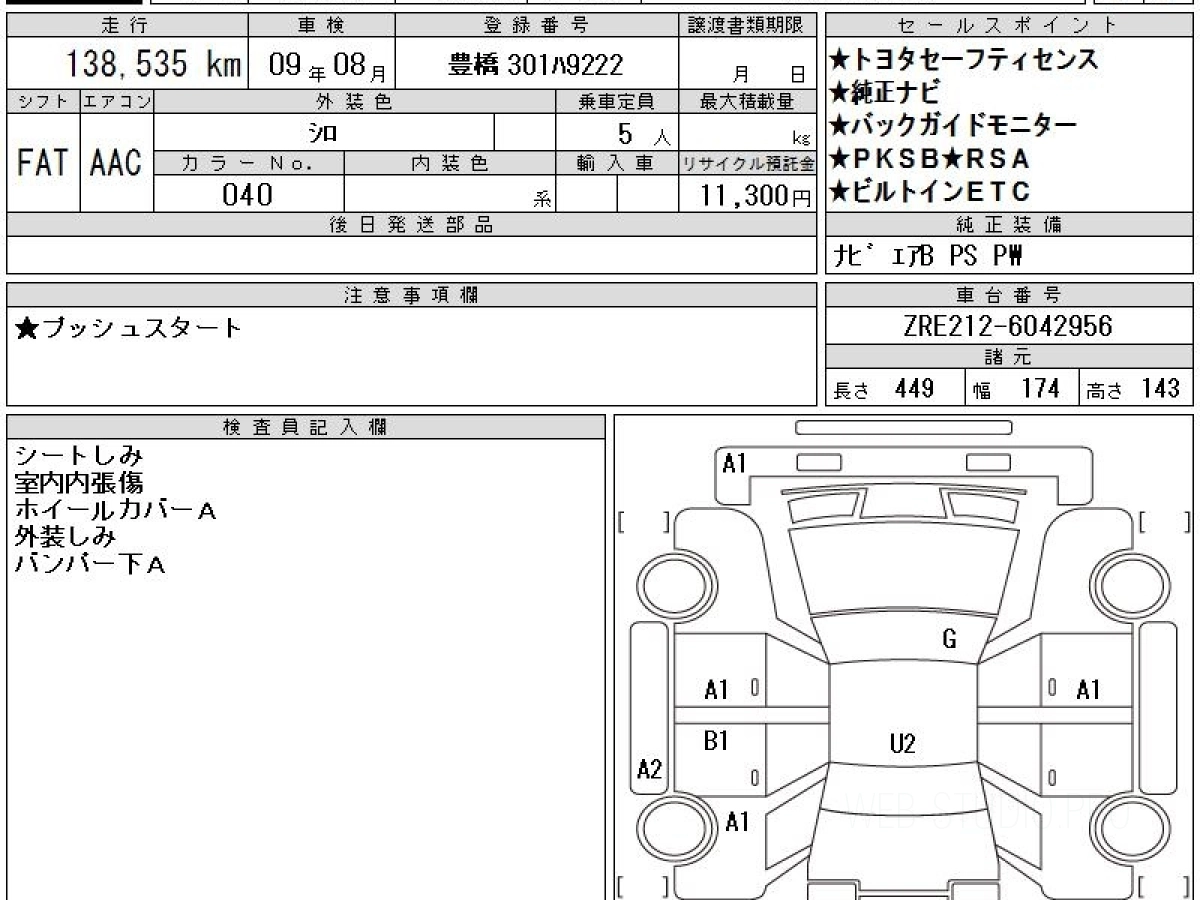Screen dimensions: 1200x900
Task: Select the AAC air conditioner cell
Action: (x=116, y=163)
